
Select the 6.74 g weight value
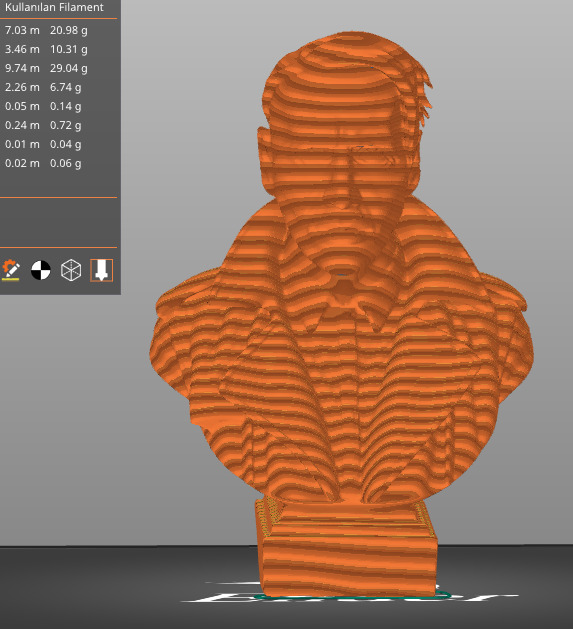[65, 87]
